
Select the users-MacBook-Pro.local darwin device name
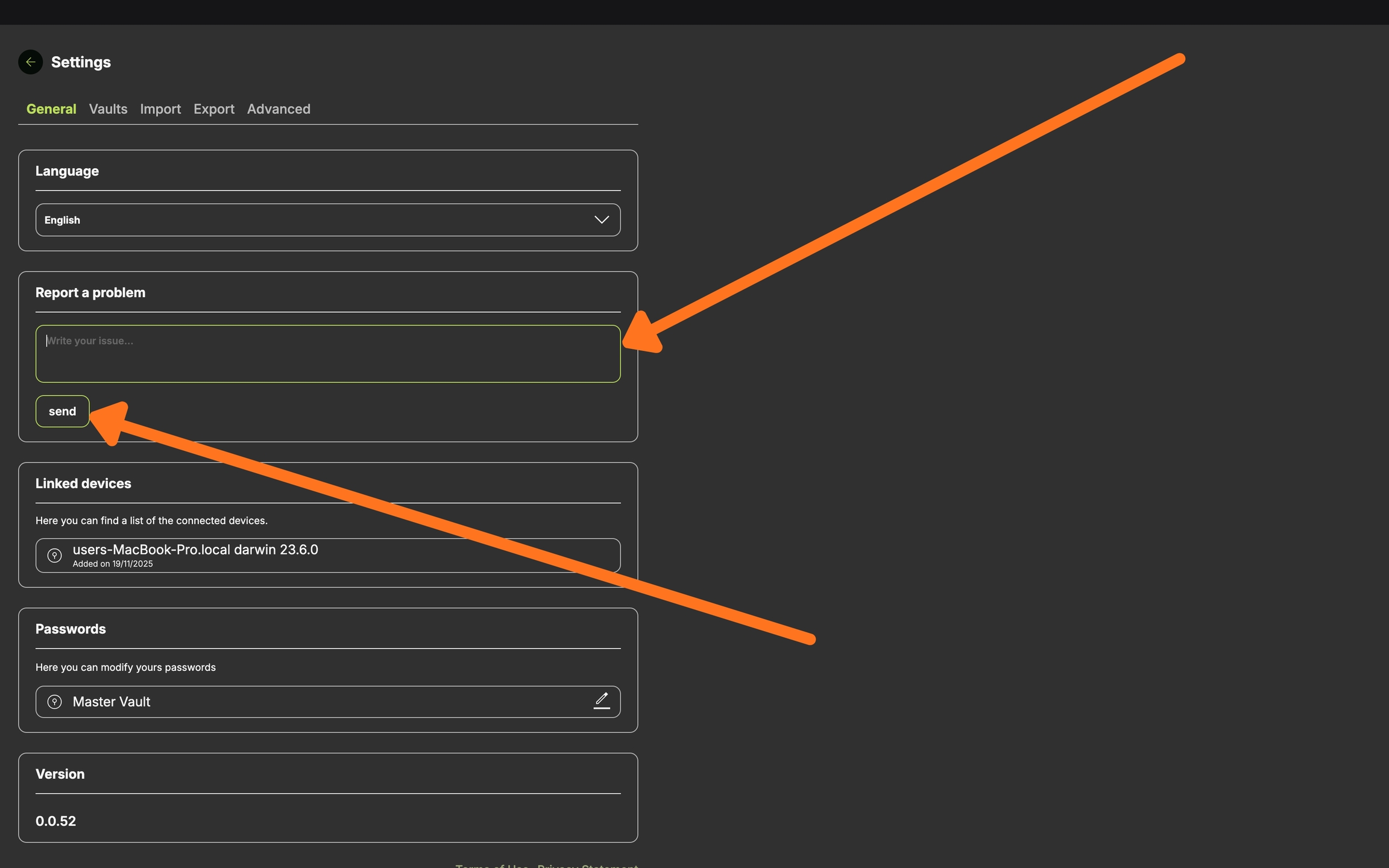[195, 550]
